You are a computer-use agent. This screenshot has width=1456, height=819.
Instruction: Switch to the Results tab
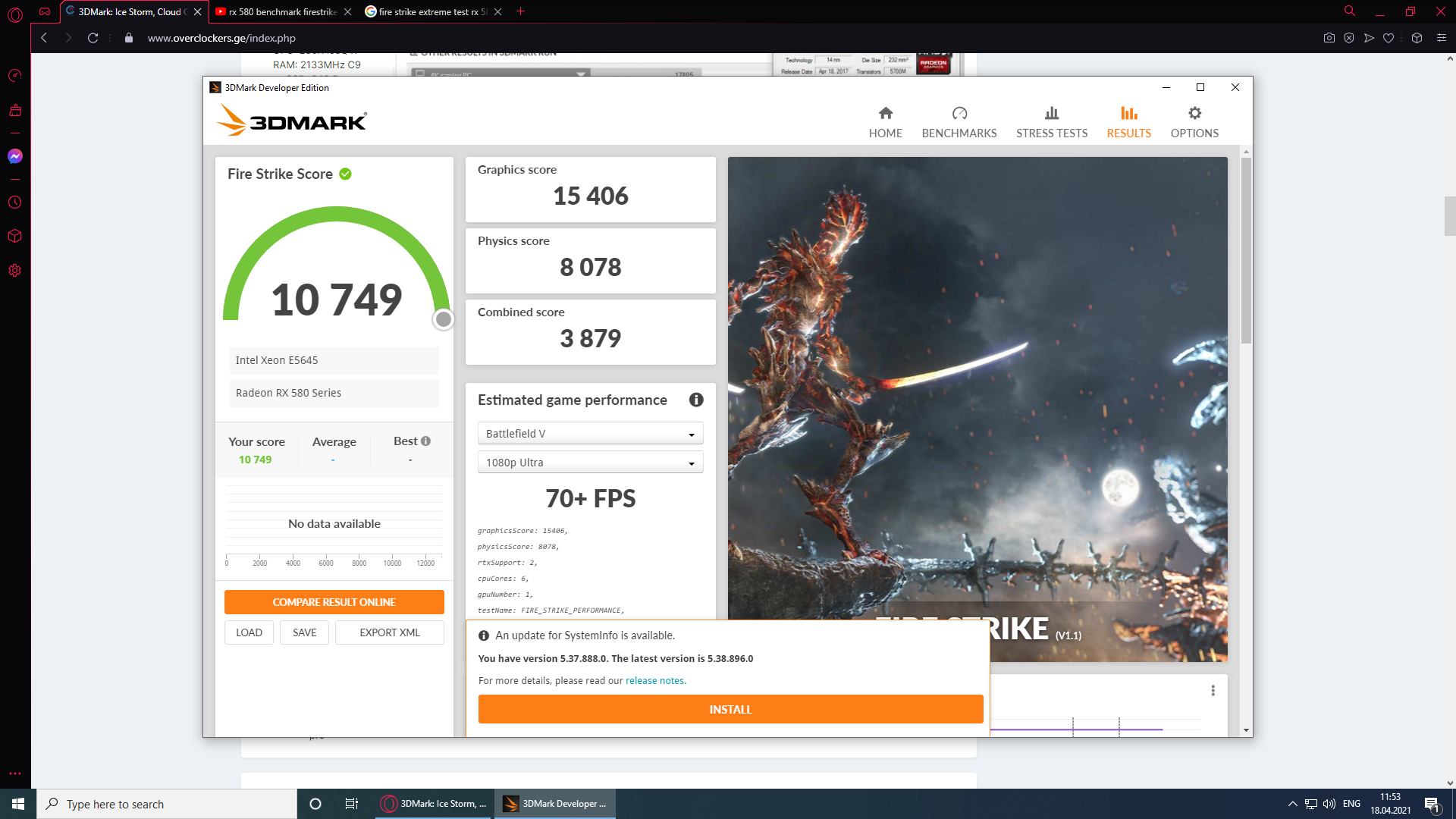[x=1128, y=122]
